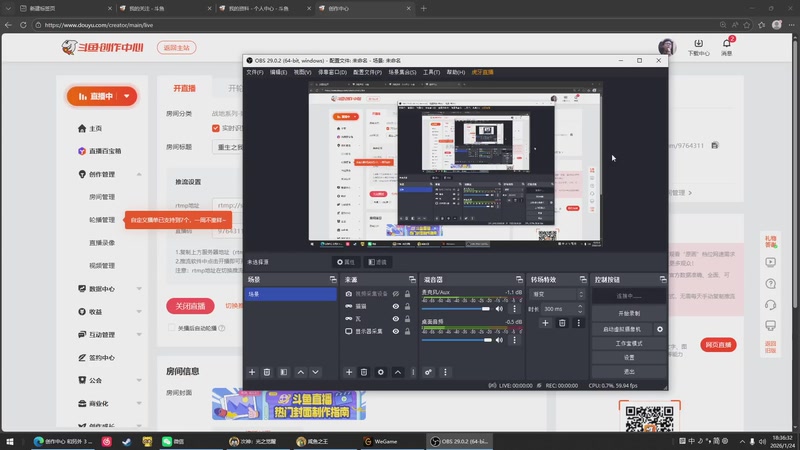Open OBS 编辑(E) menu
This screenshot has height=450, width=800.
click(x=279, y=72)
